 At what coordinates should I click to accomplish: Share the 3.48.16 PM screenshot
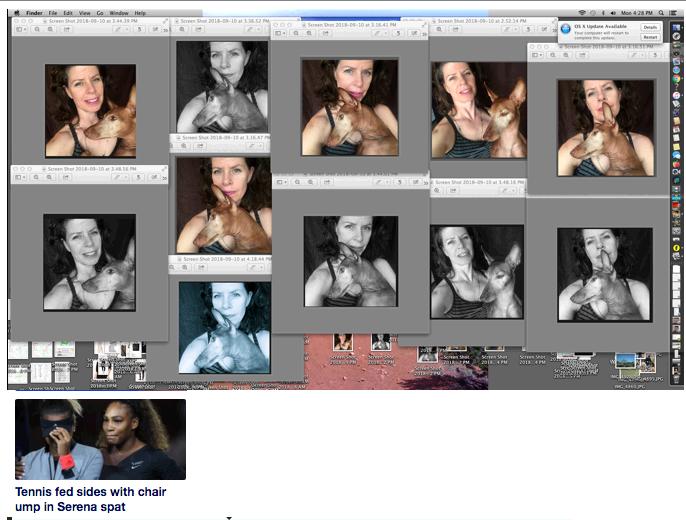(453, 190)
